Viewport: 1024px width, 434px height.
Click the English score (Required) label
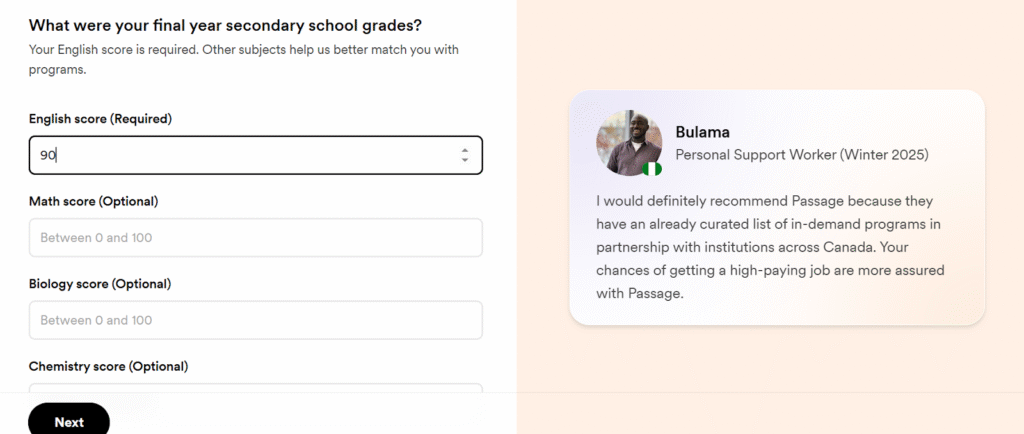(100, 119)
